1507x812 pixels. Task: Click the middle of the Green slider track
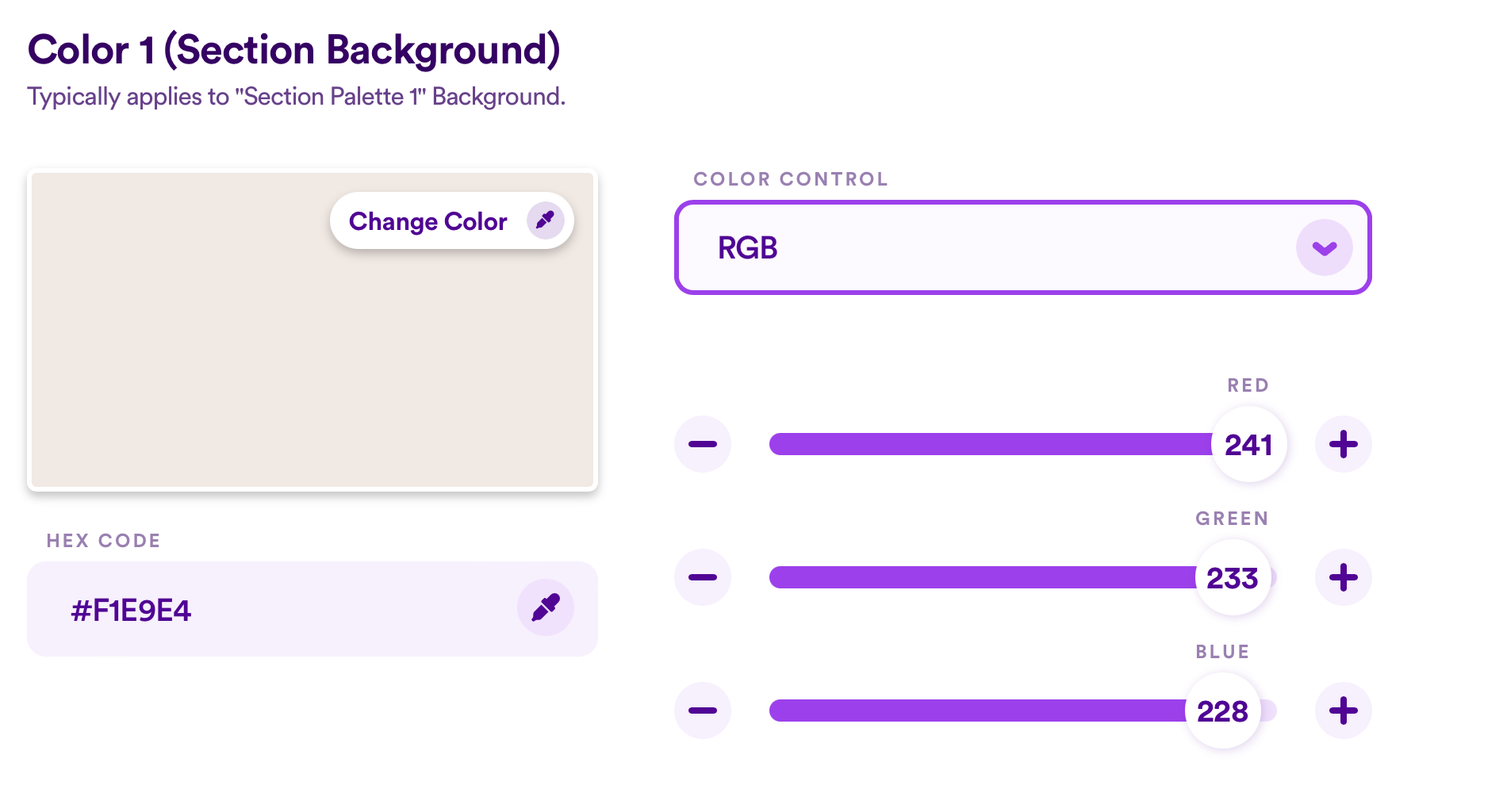(1023, 577)
